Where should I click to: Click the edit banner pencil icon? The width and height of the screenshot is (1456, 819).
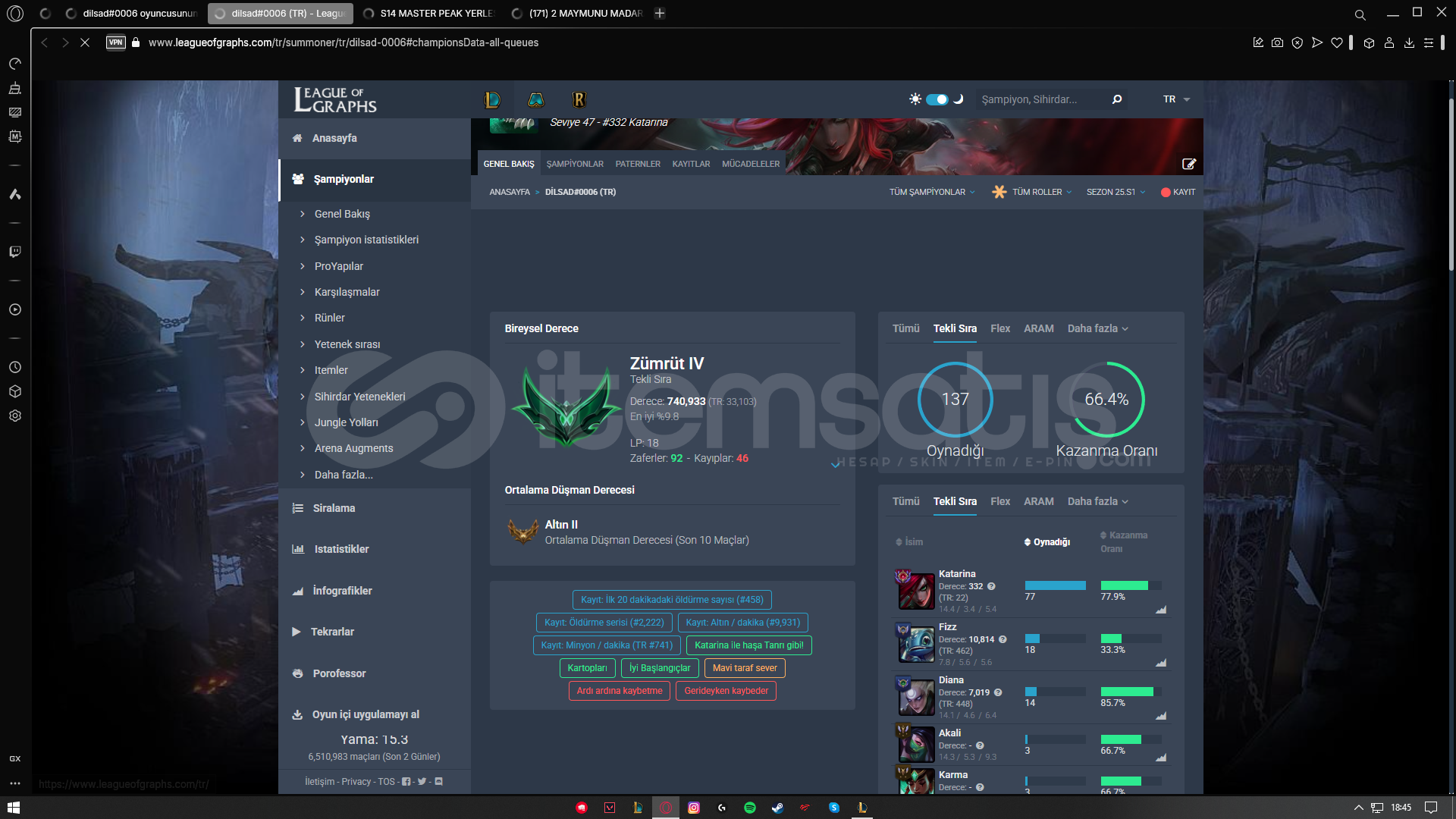coord(1188,164)
